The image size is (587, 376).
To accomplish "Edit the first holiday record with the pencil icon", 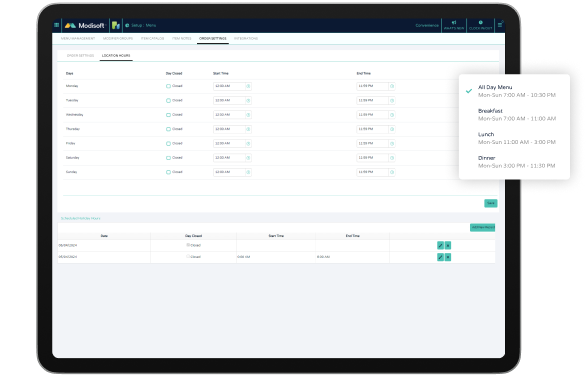I will (x=440, y=246).
